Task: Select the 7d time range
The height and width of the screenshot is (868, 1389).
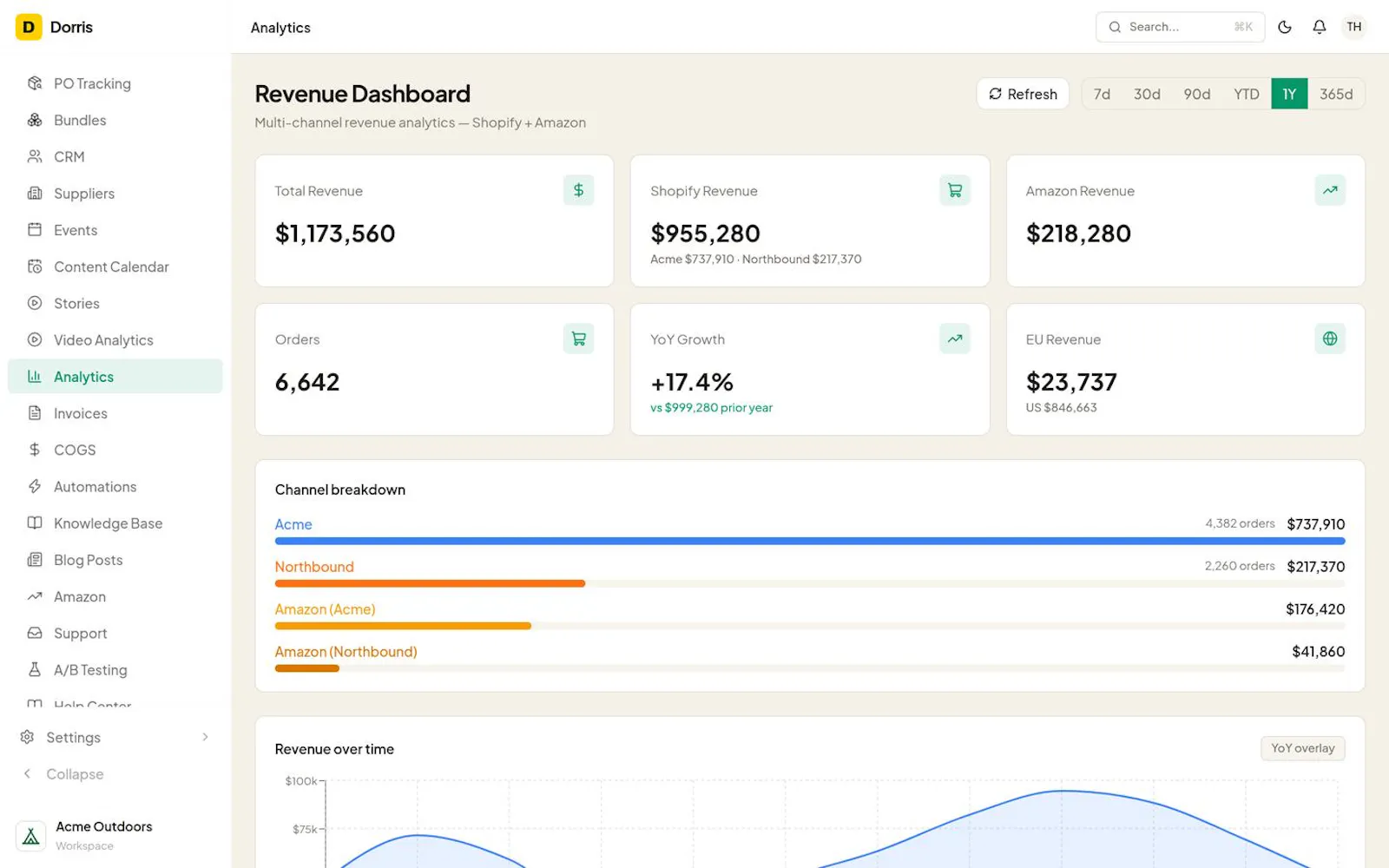Action: tap(1102, 94)
